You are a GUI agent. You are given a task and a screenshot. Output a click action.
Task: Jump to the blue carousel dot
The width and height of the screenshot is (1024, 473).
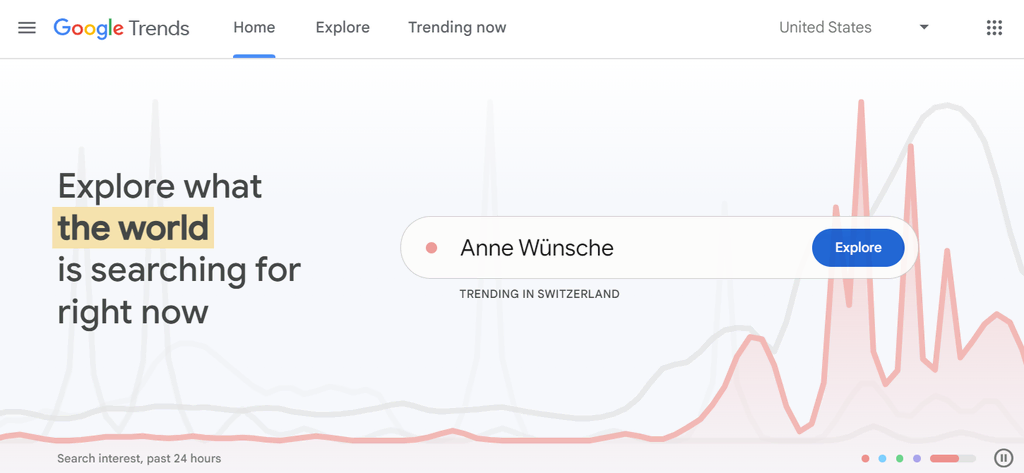[882, 459]
